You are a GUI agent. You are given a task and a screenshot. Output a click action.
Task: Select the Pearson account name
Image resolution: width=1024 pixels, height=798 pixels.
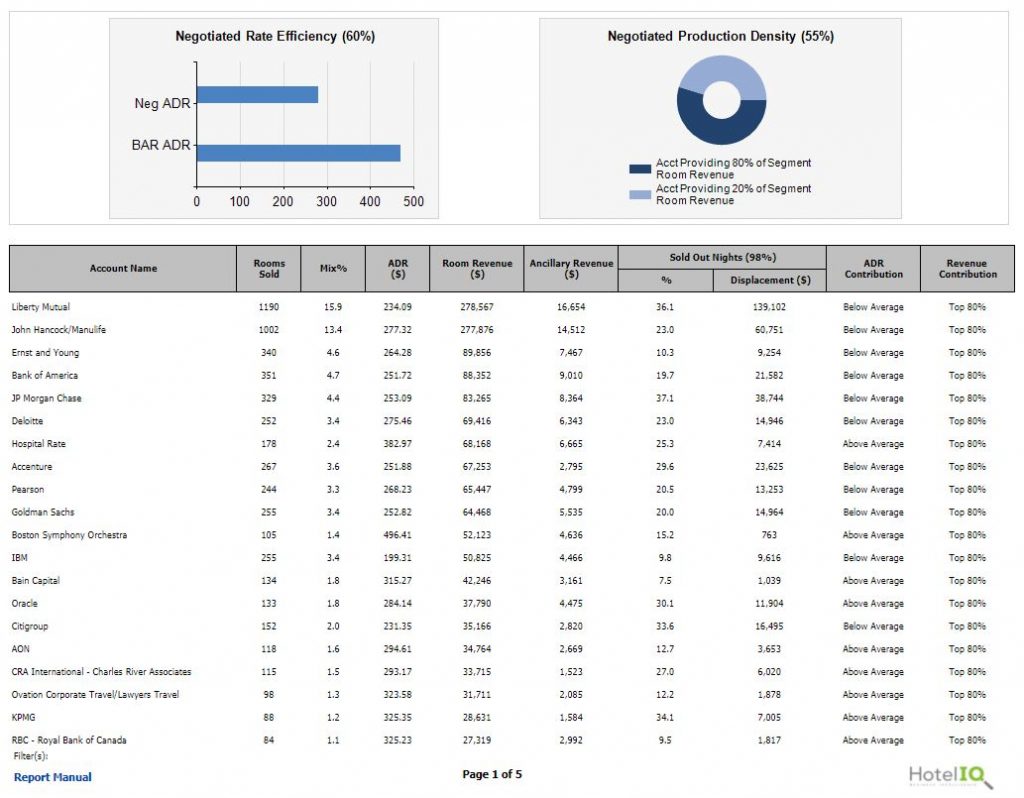click(x=27, y=489)
